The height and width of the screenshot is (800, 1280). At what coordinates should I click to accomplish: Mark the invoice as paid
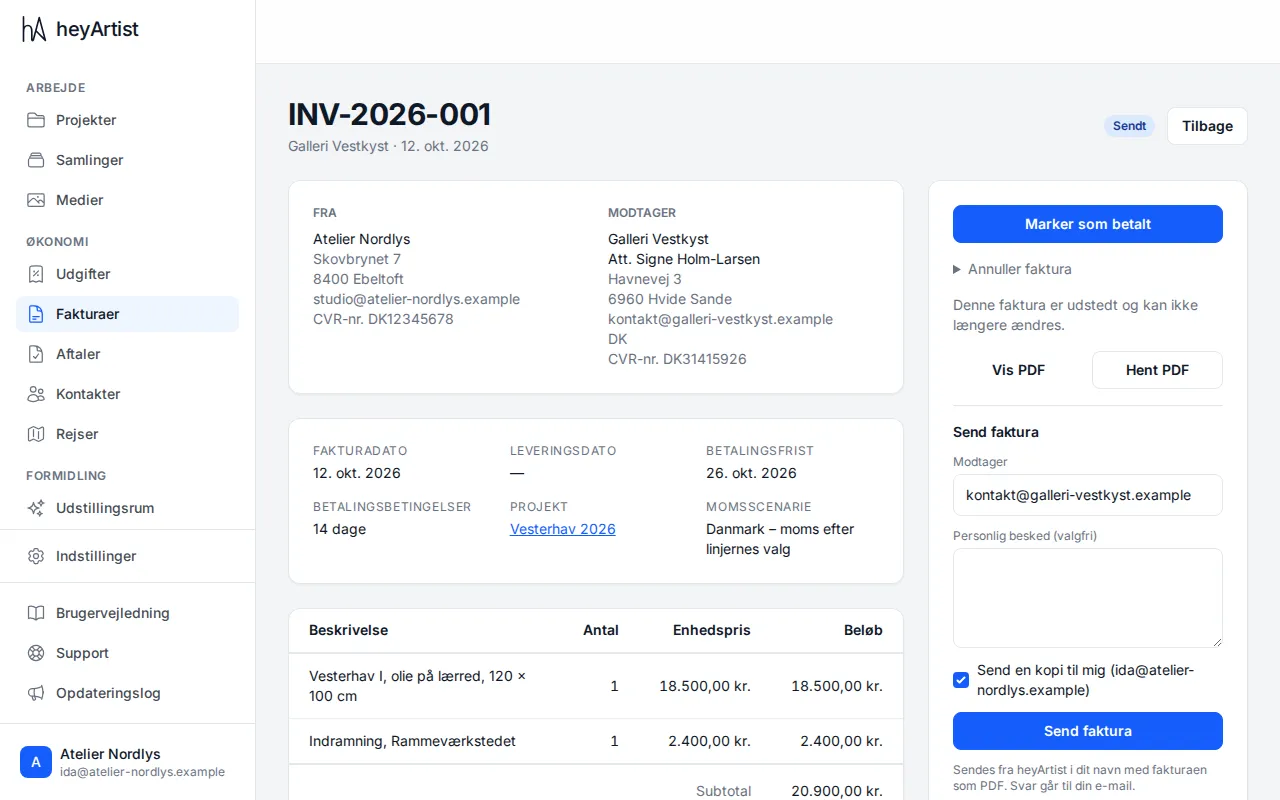pos(1088,224)
